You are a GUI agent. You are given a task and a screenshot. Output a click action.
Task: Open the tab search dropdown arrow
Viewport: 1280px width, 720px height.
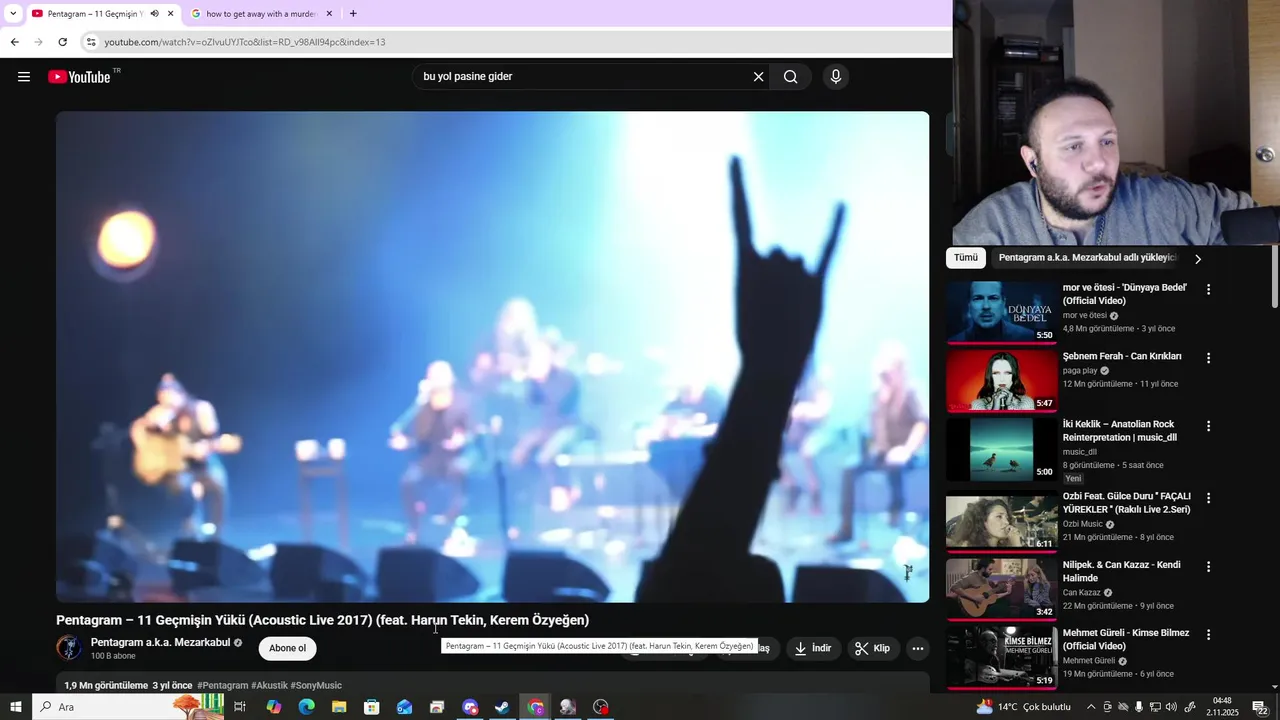(x=12, y=14)
